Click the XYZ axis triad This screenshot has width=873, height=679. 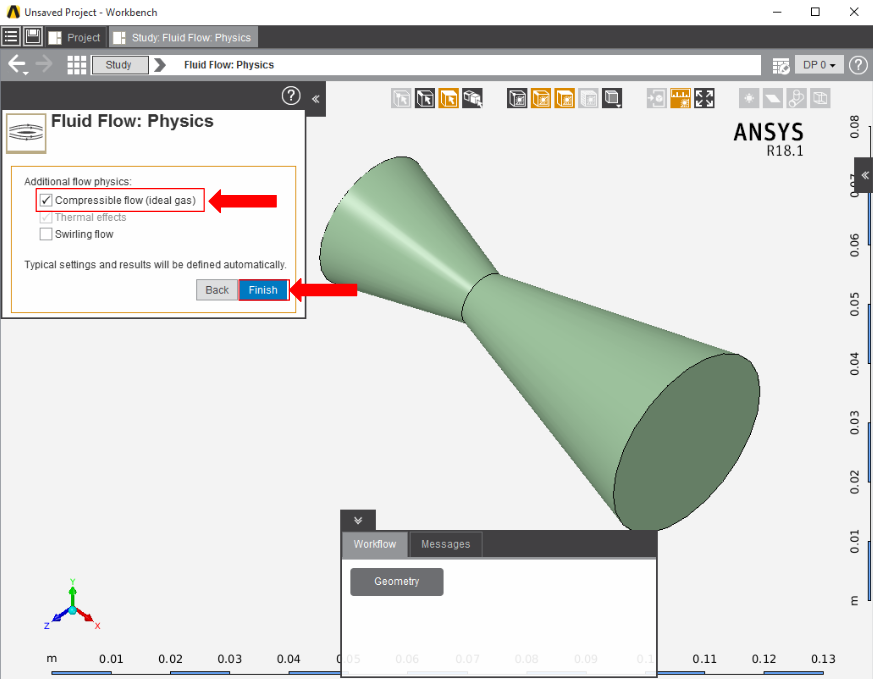pos(72,606)
